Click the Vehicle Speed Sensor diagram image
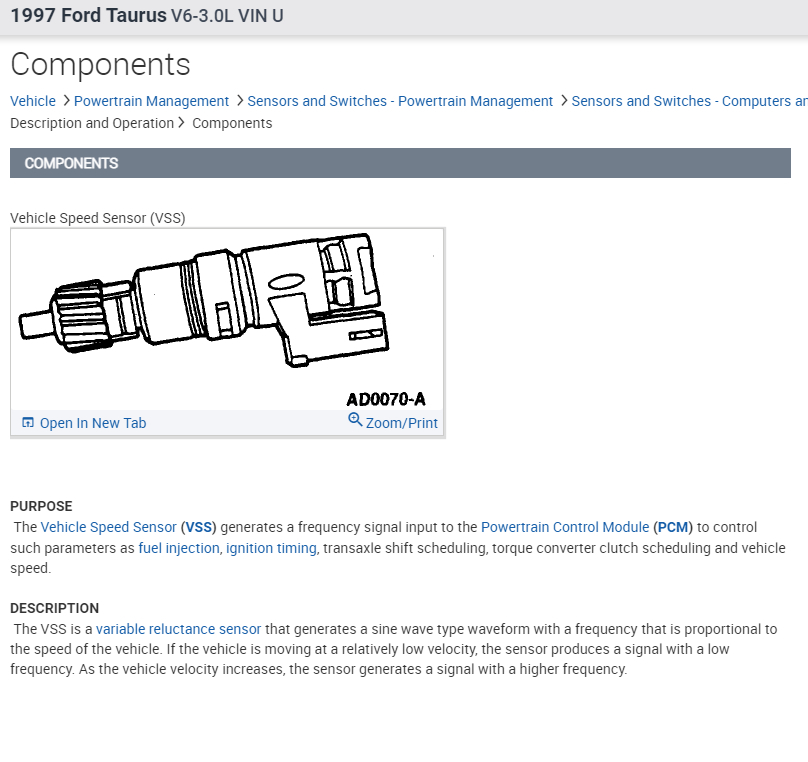The image size is (808, 762). pyautogui.click(x=227, y=319)
